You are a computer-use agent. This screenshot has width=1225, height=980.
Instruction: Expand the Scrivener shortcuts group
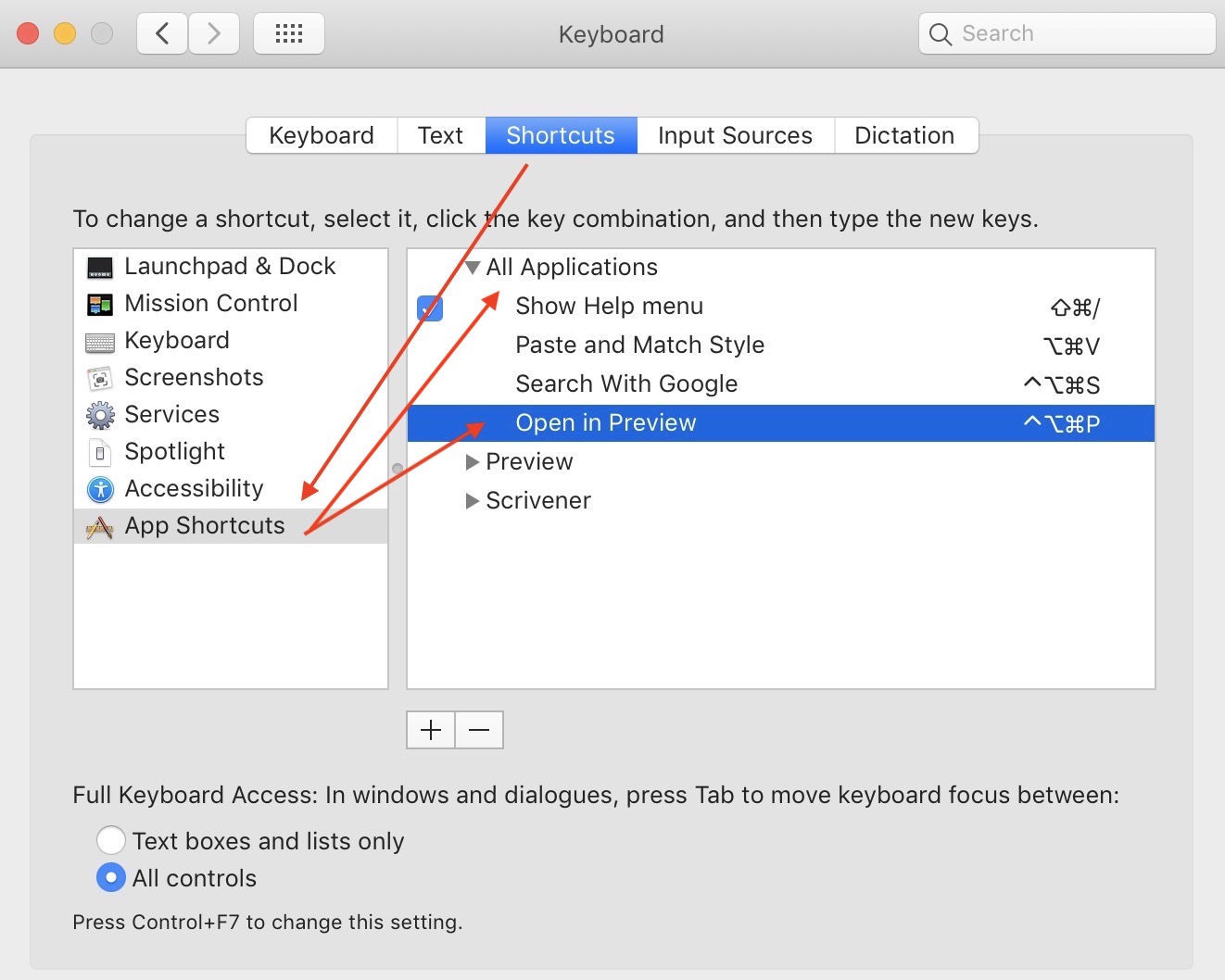click(473, 501)
